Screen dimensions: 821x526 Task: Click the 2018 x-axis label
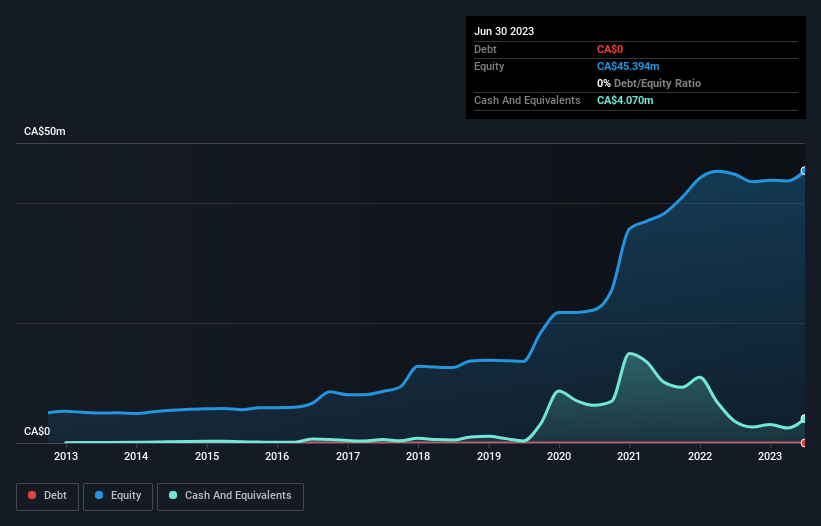pos(418,456)
